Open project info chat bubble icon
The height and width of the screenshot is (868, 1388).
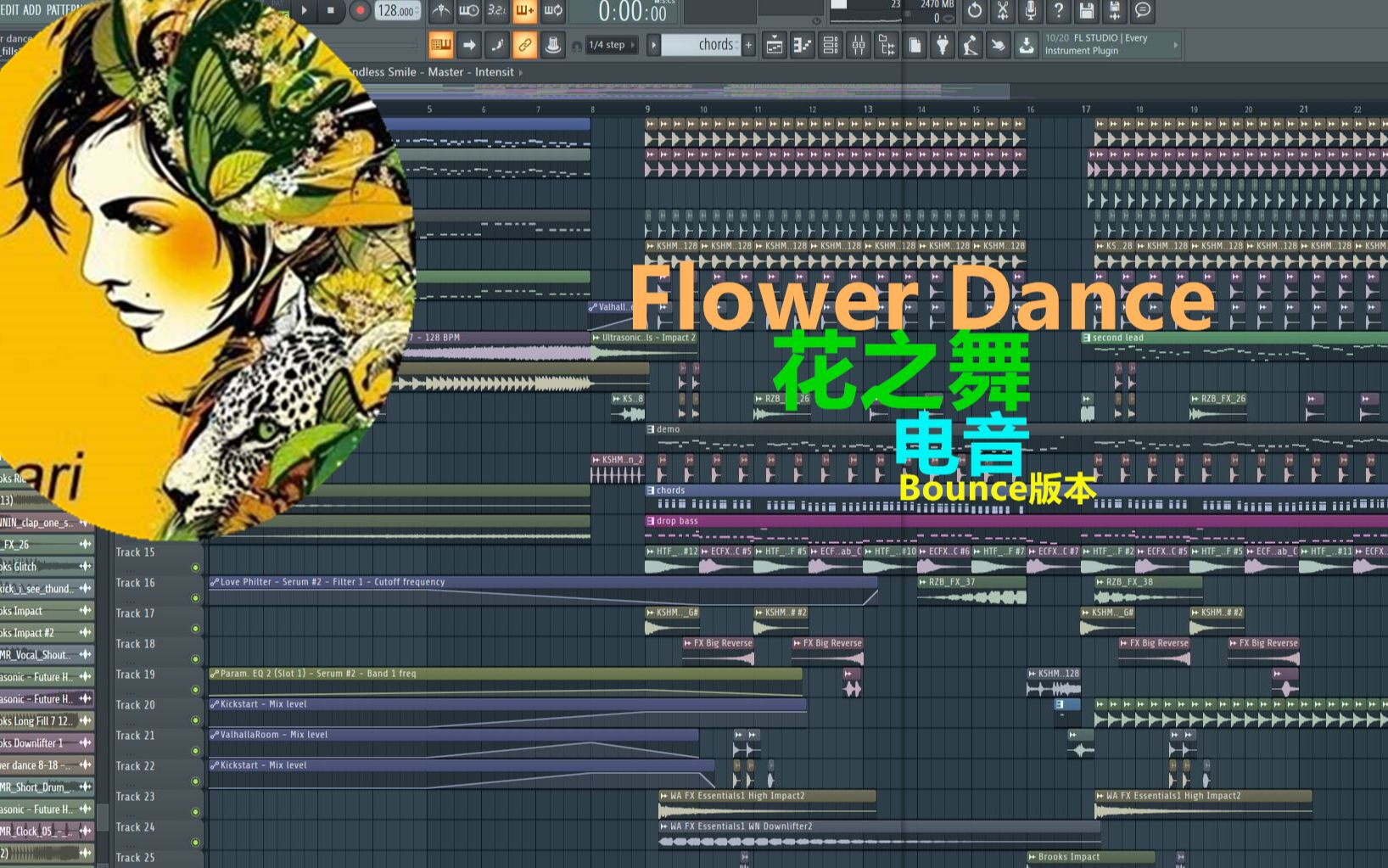pyautogui.click(x=1143, y=10)
